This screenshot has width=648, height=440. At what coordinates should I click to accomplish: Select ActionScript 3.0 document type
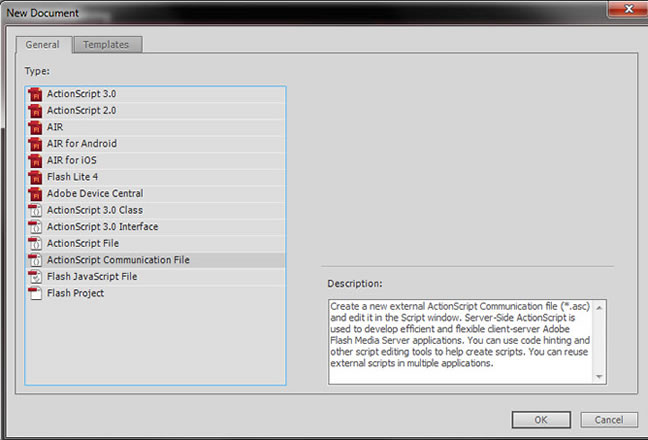tap(155, 94)
